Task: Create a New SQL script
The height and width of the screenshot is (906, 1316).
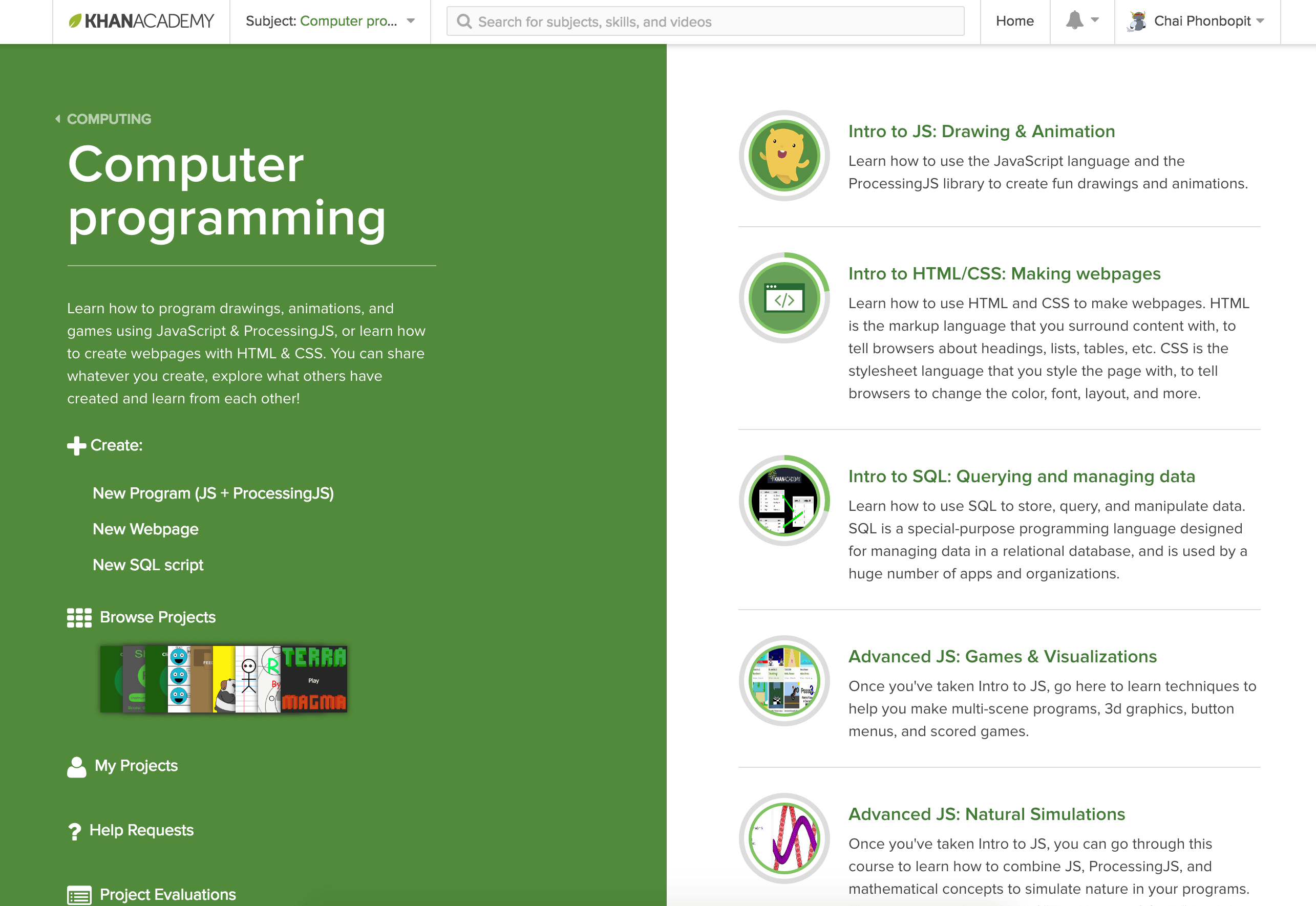Action: (x=147, y=565)
